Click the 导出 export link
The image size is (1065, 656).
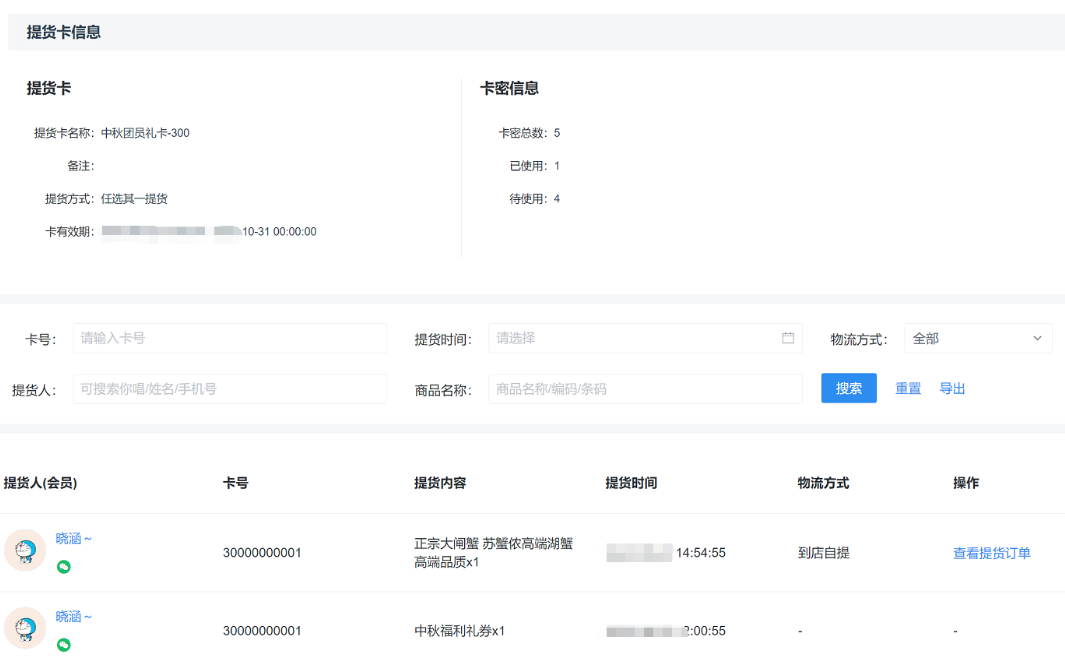pos(952,389)
